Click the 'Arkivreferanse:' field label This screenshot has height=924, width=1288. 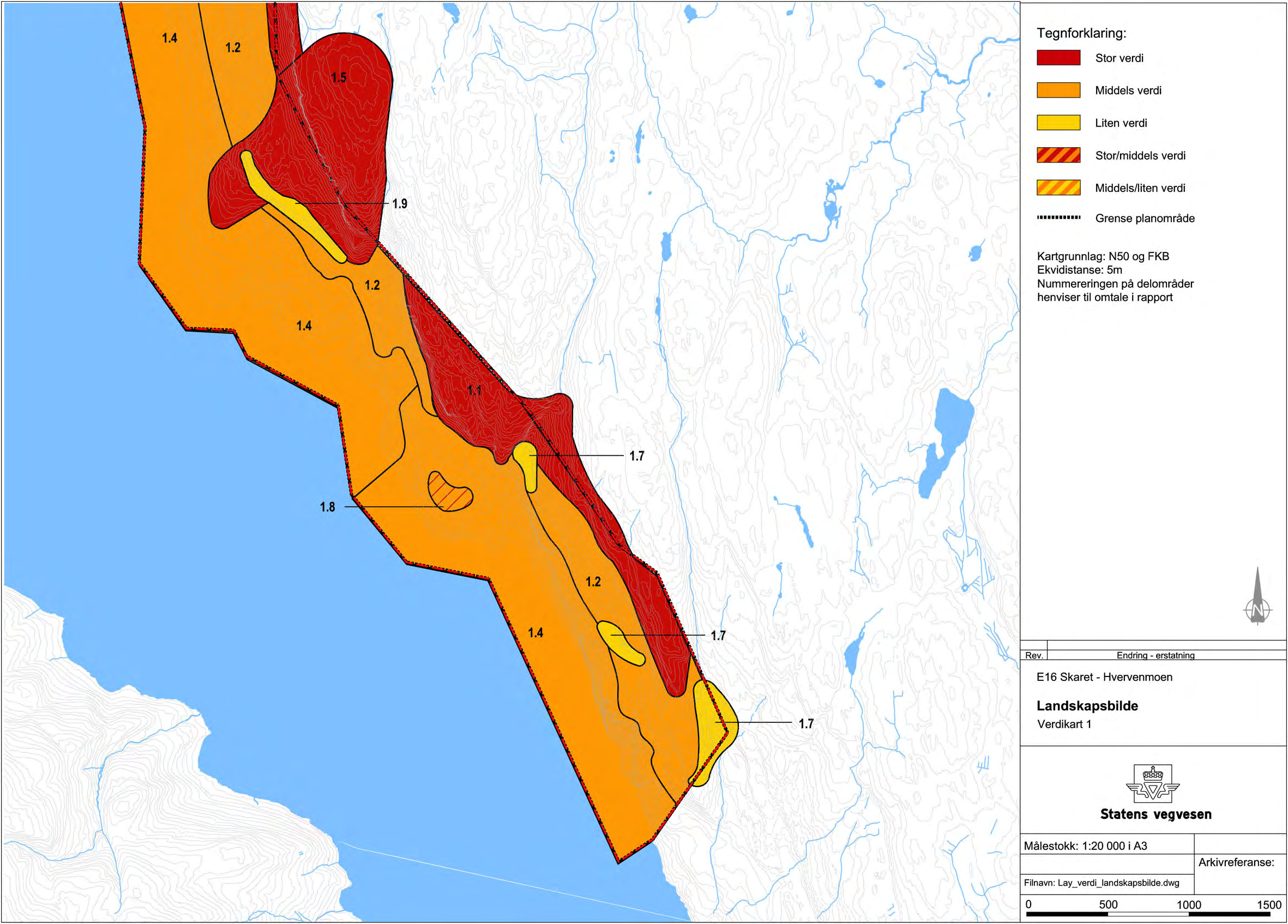[1236, 862]
